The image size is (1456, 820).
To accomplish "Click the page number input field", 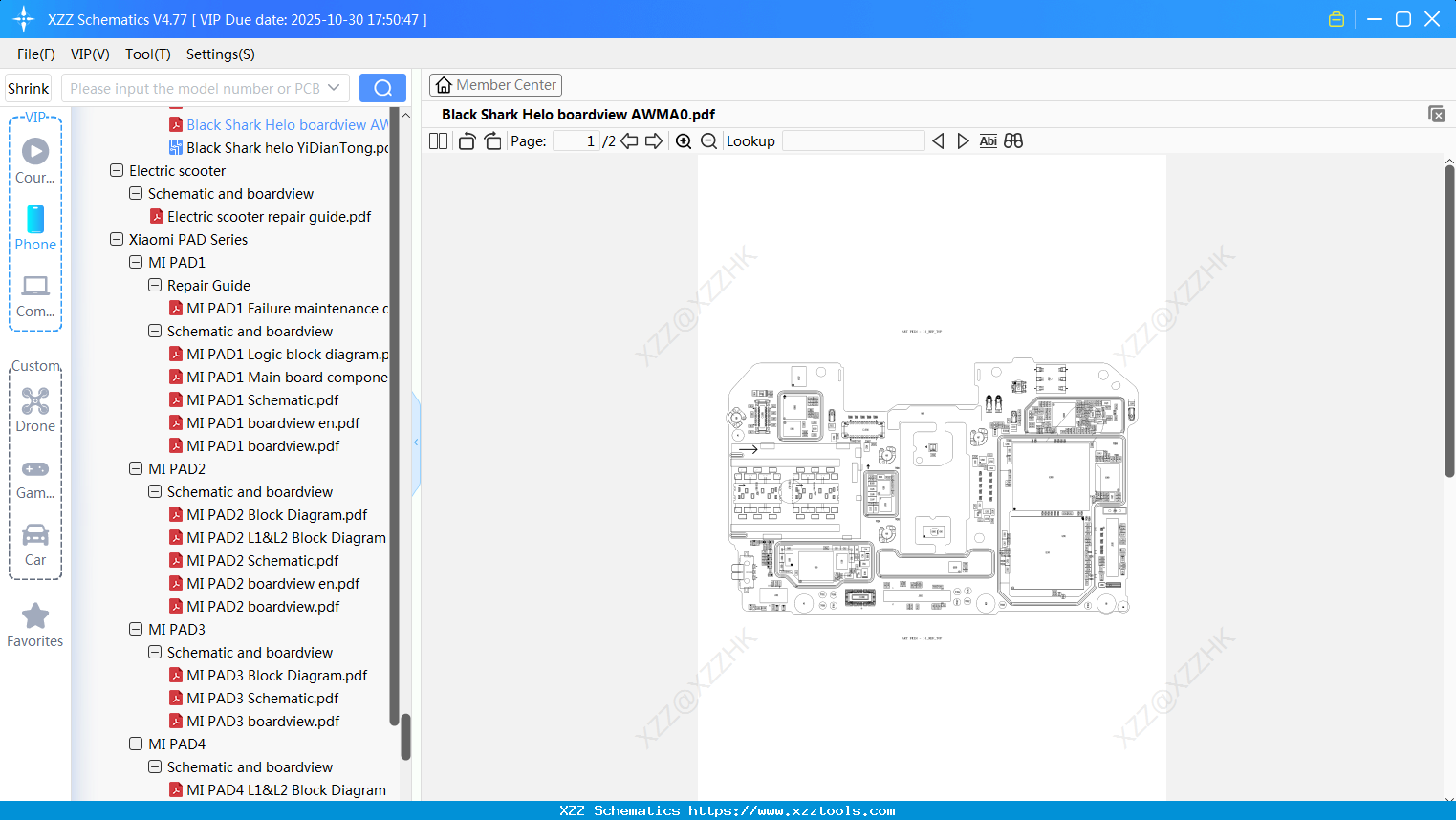I will click(x=576, y=141).
